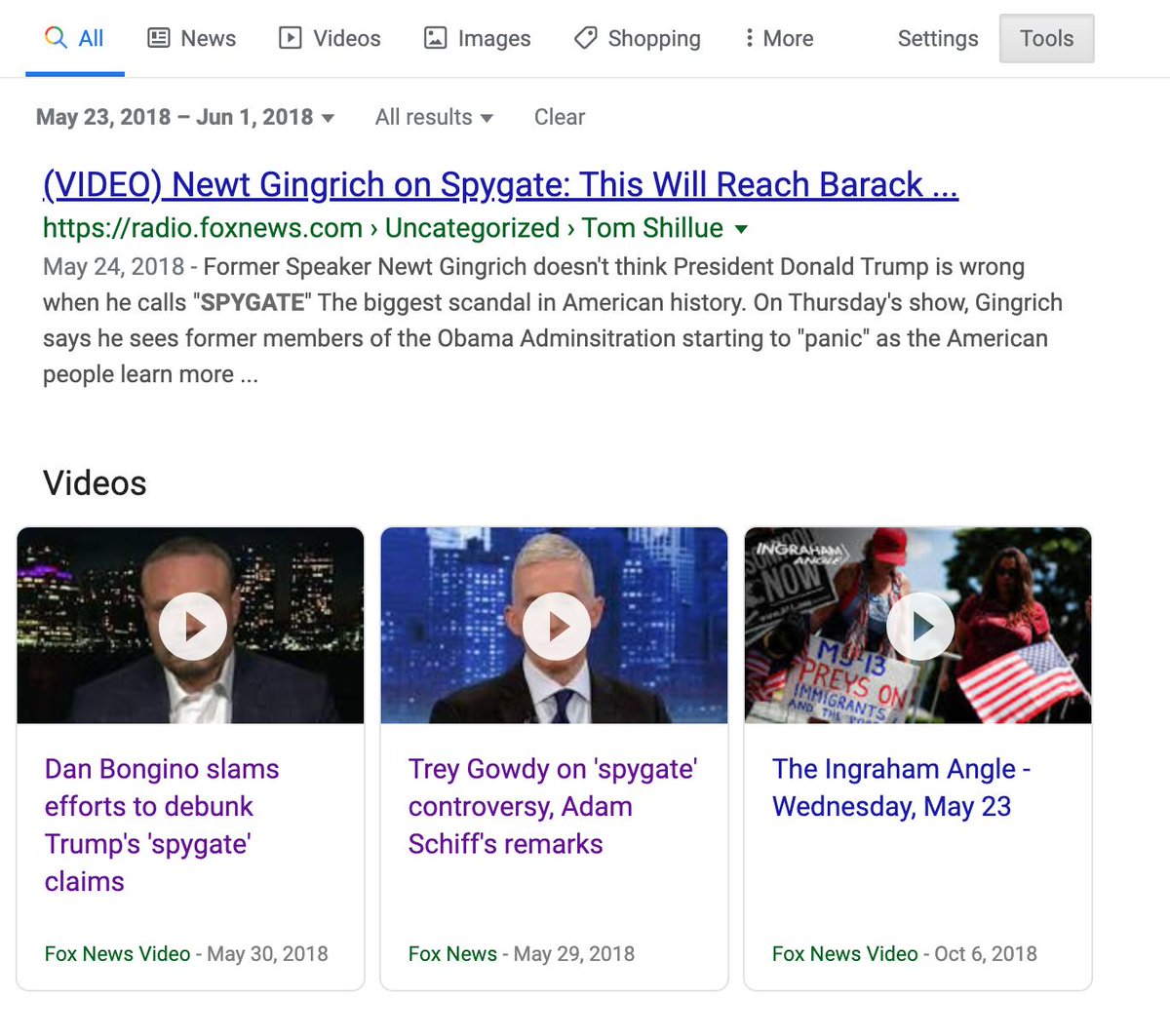Click the Shopping tab tag icon
This screenshot has width=1170, height=1036.
pos(585,38)
